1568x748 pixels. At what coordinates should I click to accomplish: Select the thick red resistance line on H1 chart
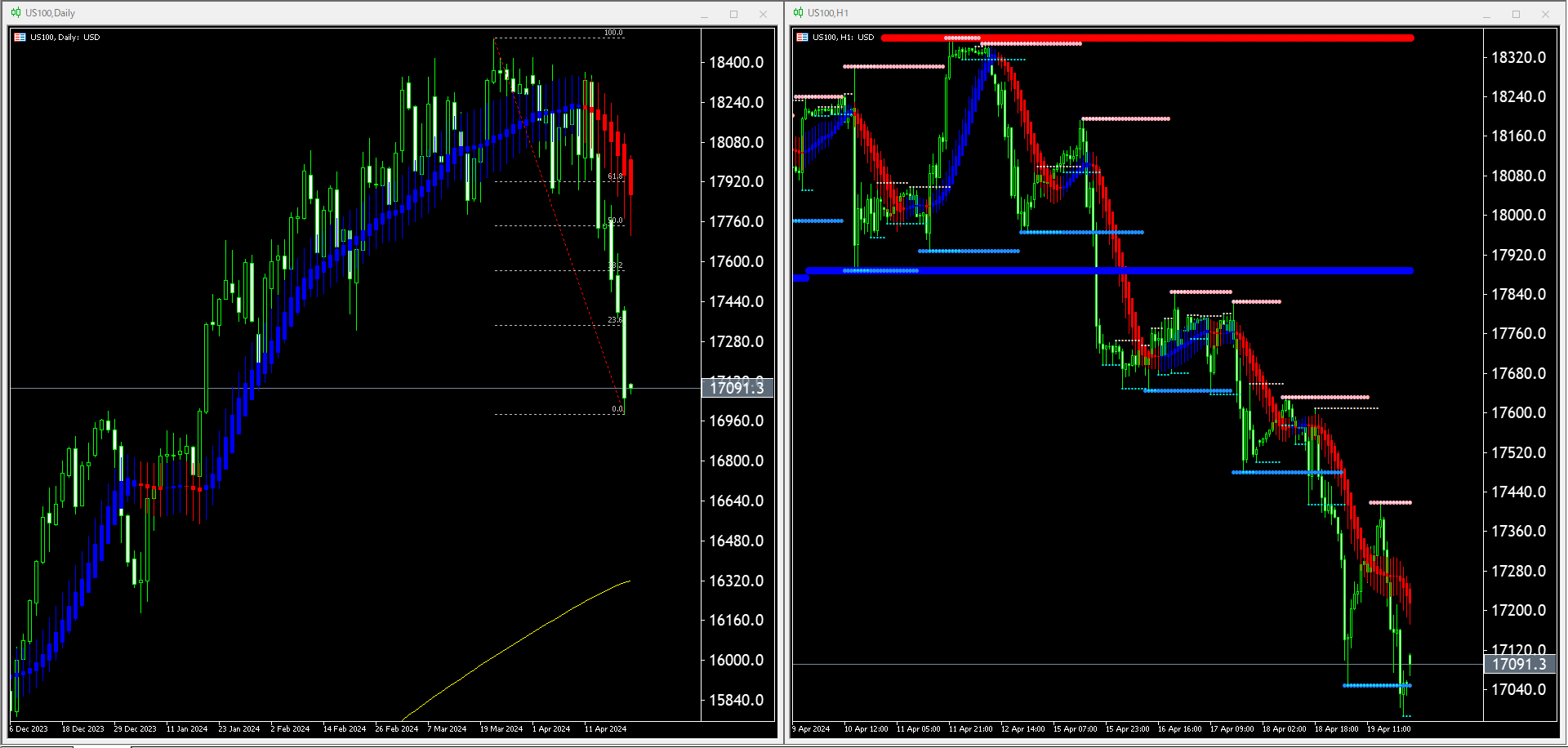tap(1147, 38)
